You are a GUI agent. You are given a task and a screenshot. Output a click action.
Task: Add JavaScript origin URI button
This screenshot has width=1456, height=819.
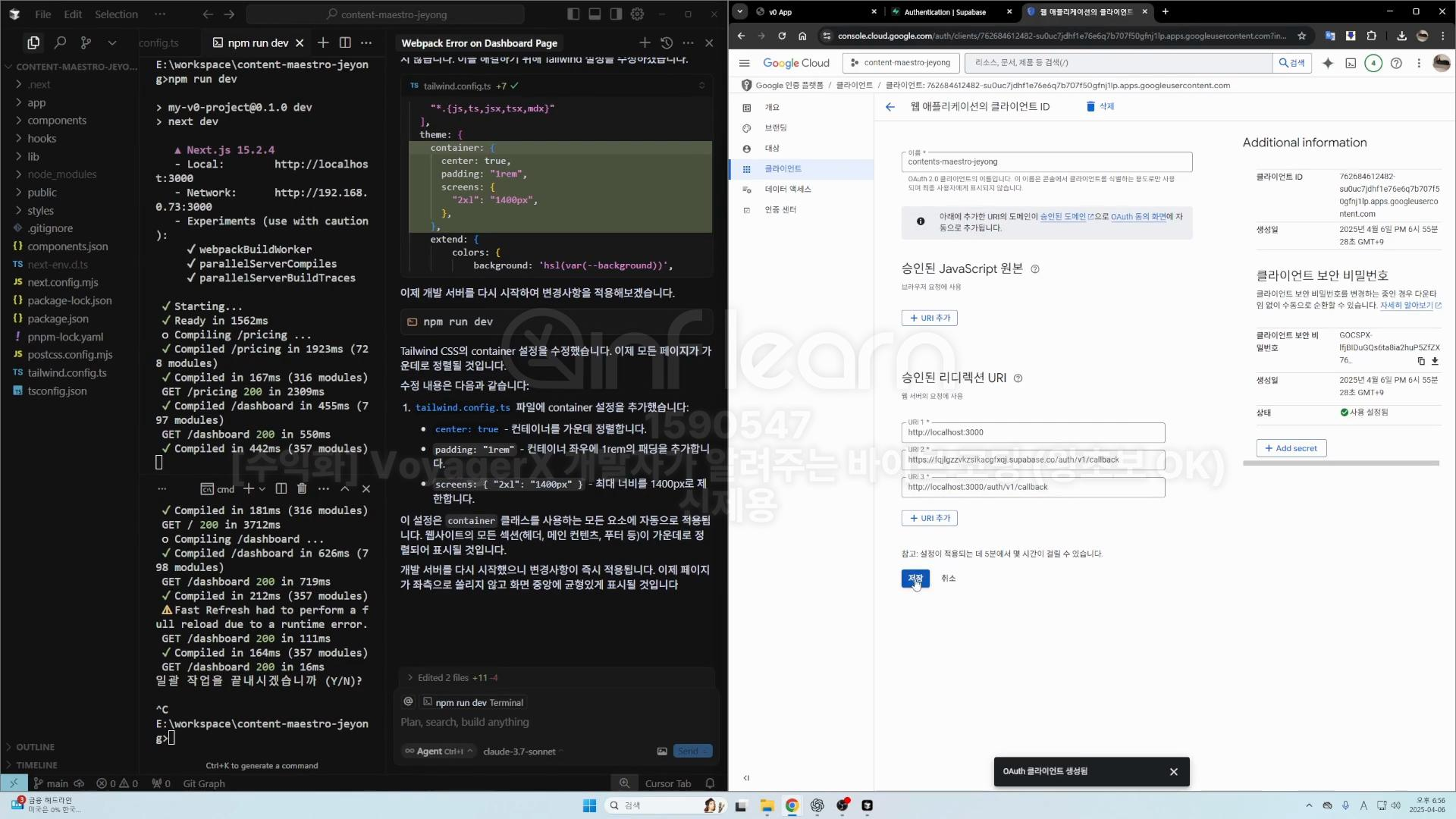[x=929, y=318]
